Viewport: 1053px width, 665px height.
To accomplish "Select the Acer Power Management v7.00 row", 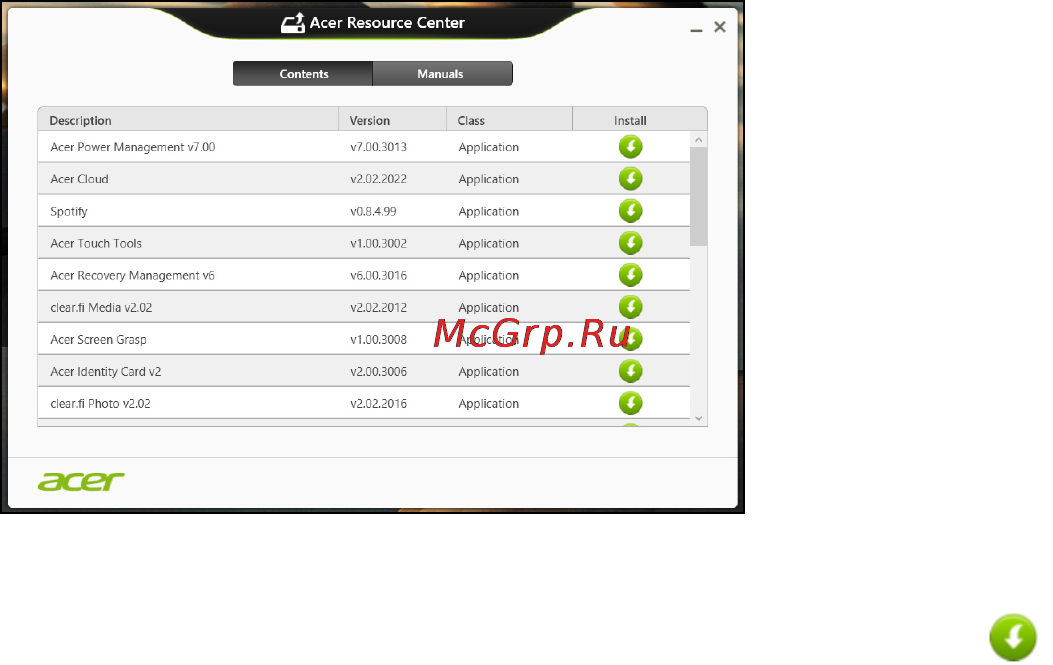I will tap(364, 146).
